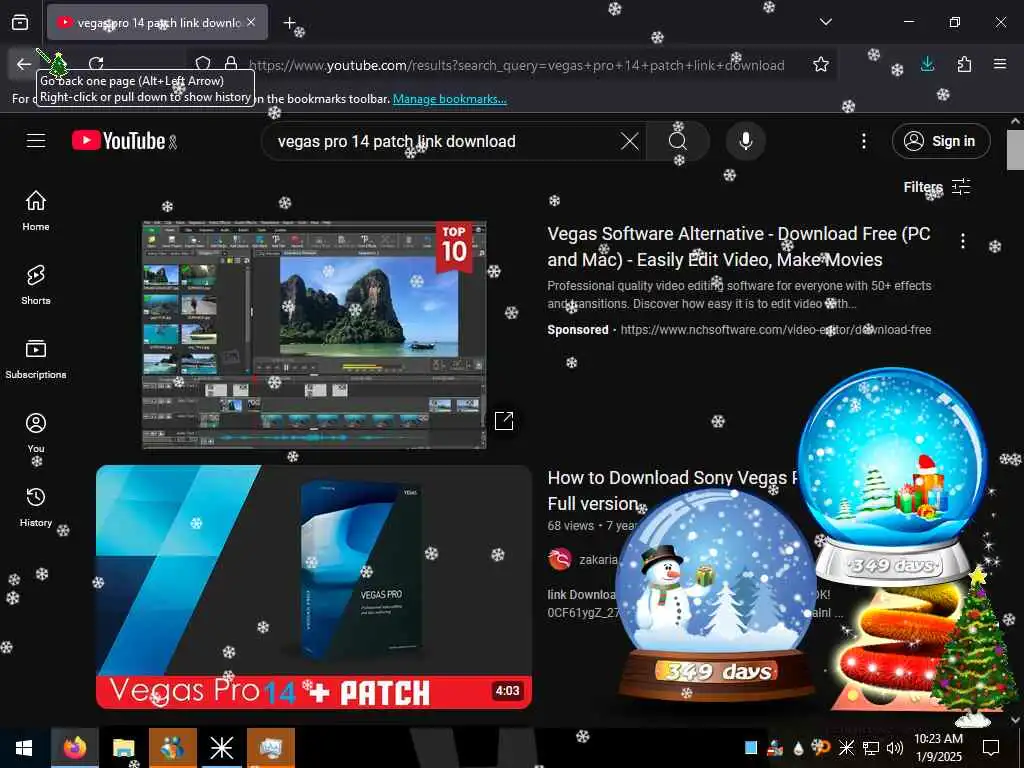Click the page vertical scrollbar thumb
Image resolution: width=1024 pixels, height=768 pixels.
pos(1015,150)
